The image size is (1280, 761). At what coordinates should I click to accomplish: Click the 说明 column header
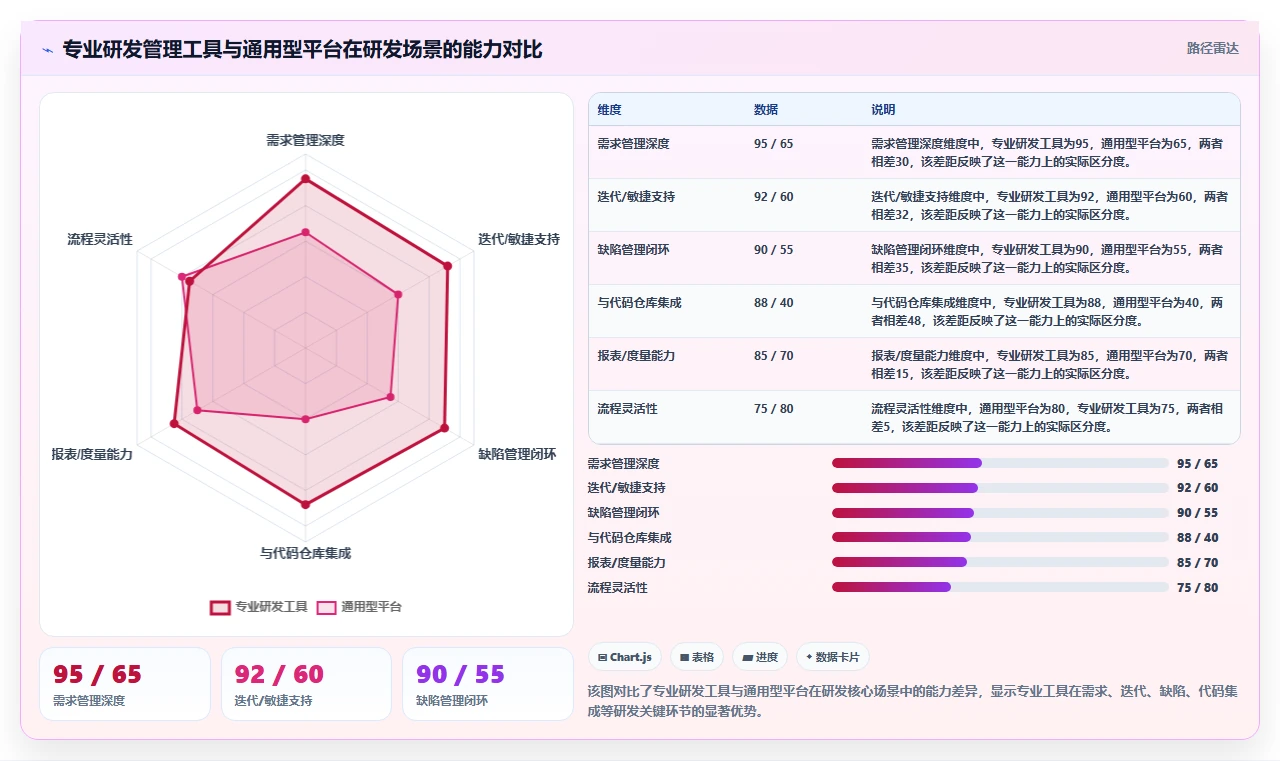(x=883, y=110)
